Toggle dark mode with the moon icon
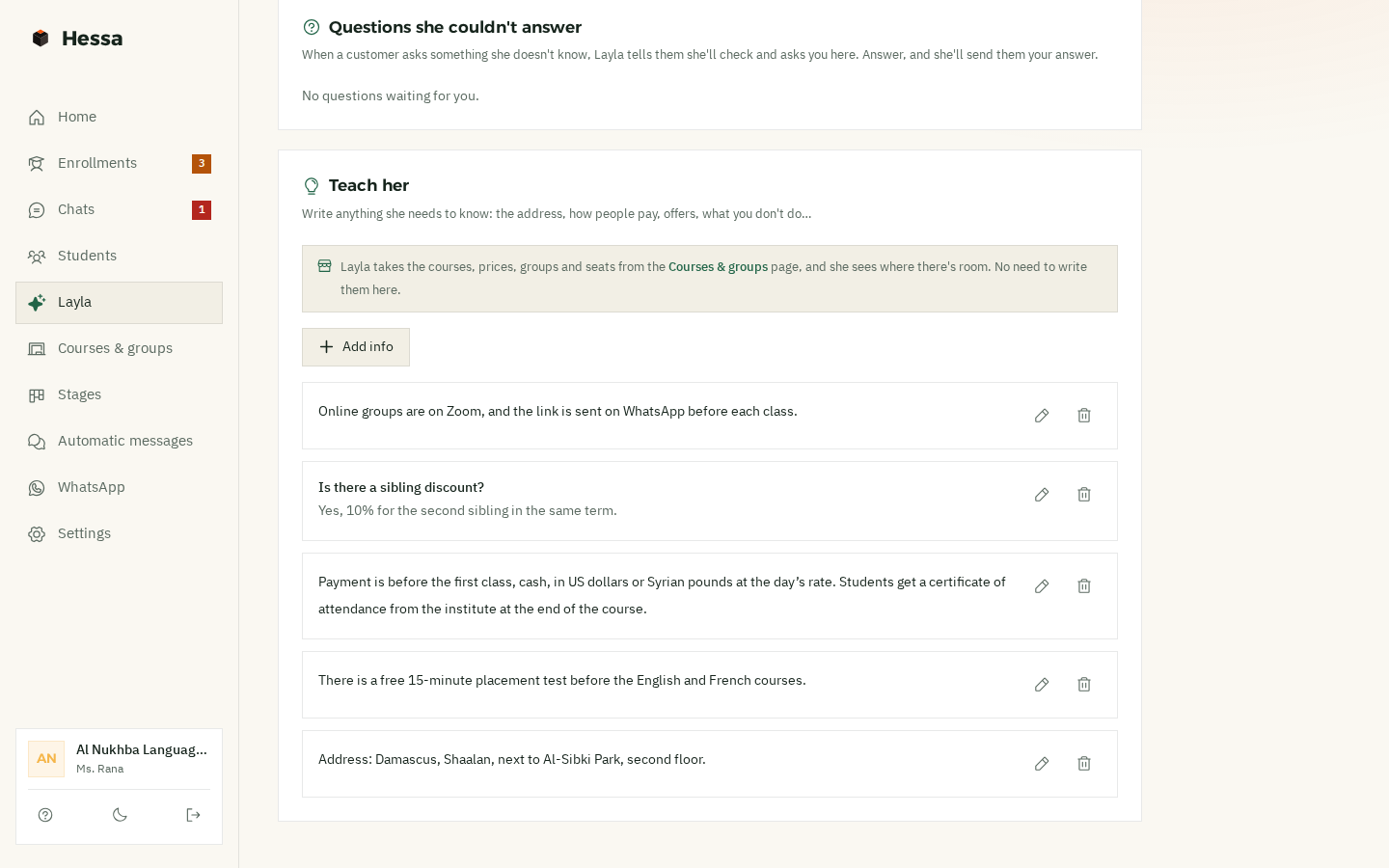Viewport: 1389px width, 868px height. 120,815
